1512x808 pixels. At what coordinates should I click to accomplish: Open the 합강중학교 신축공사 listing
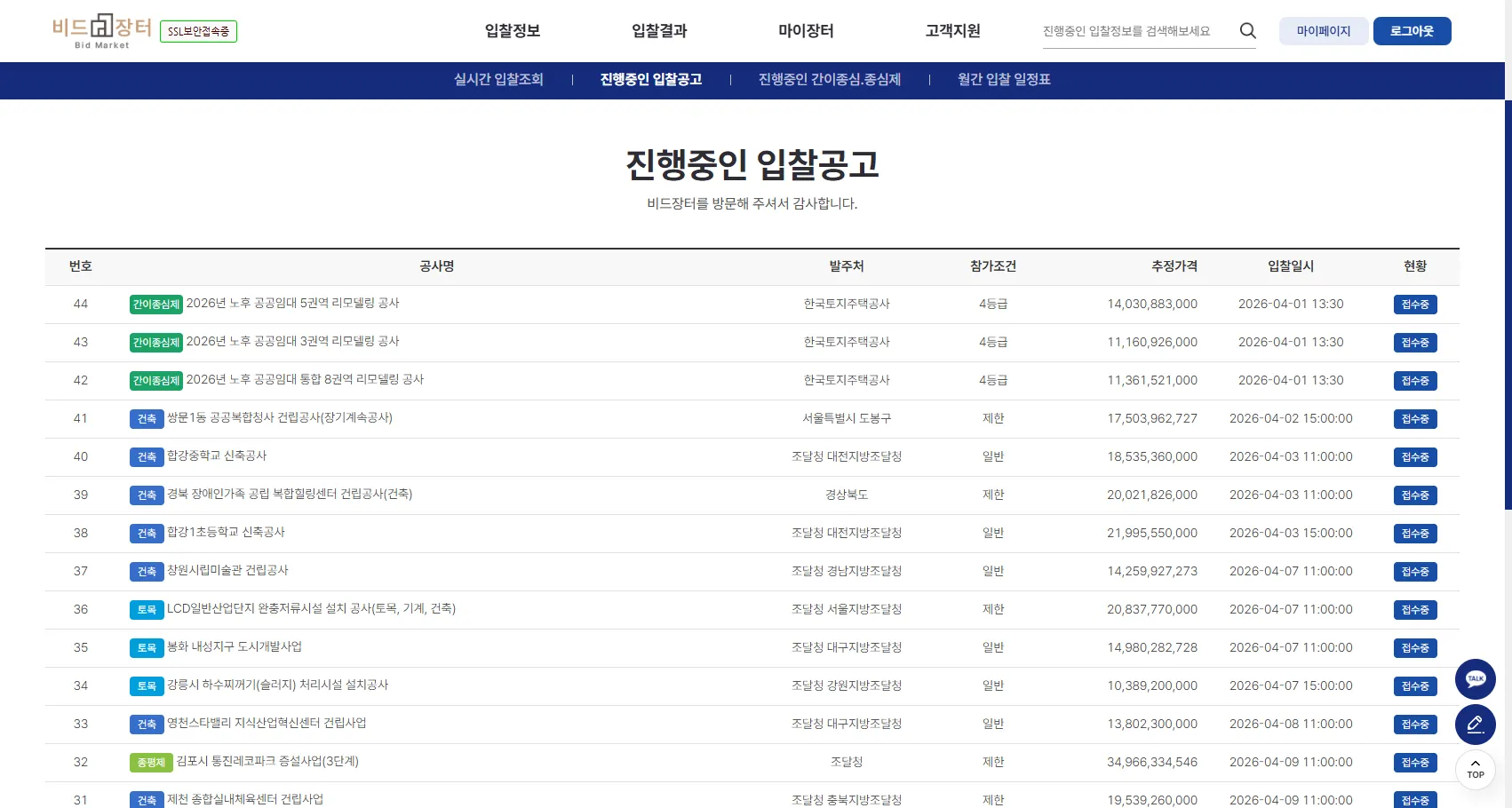pos(217,456)
